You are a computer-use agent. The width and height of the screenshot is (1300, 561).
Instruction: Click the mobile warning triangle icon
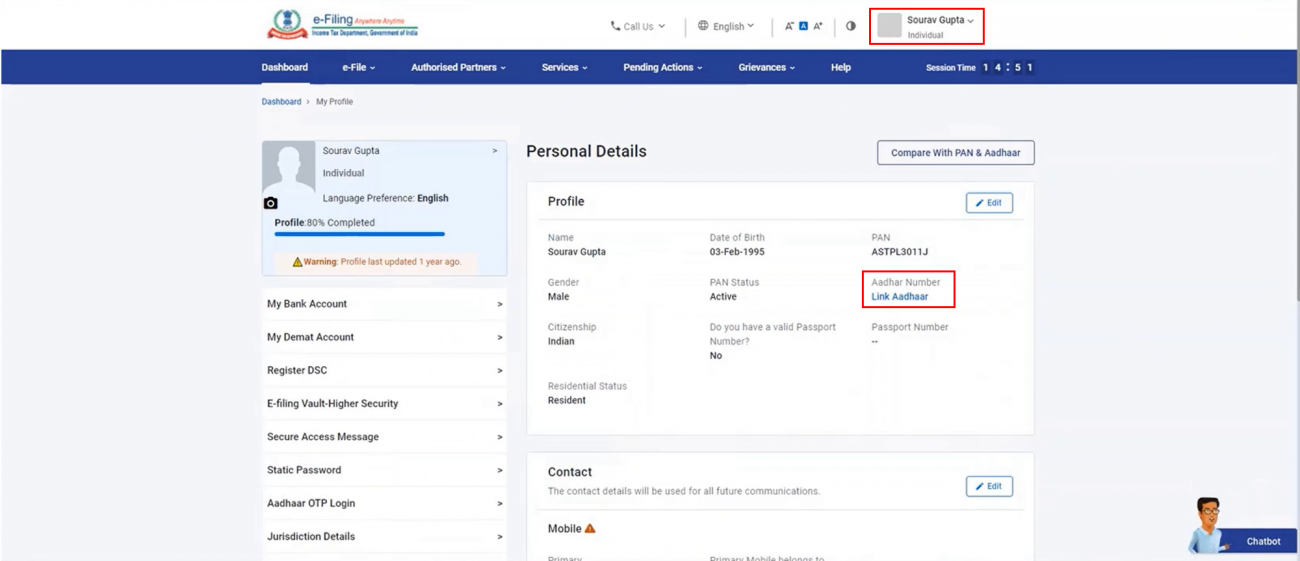coord(590,528)
